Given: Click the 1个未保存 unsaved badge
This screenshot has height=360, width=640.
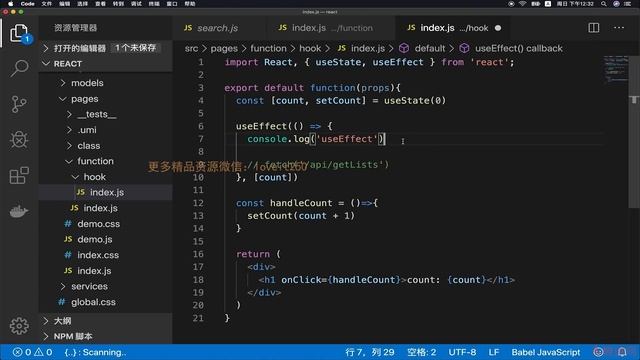Looking at the screenshot, I should (x=136, y=48).
